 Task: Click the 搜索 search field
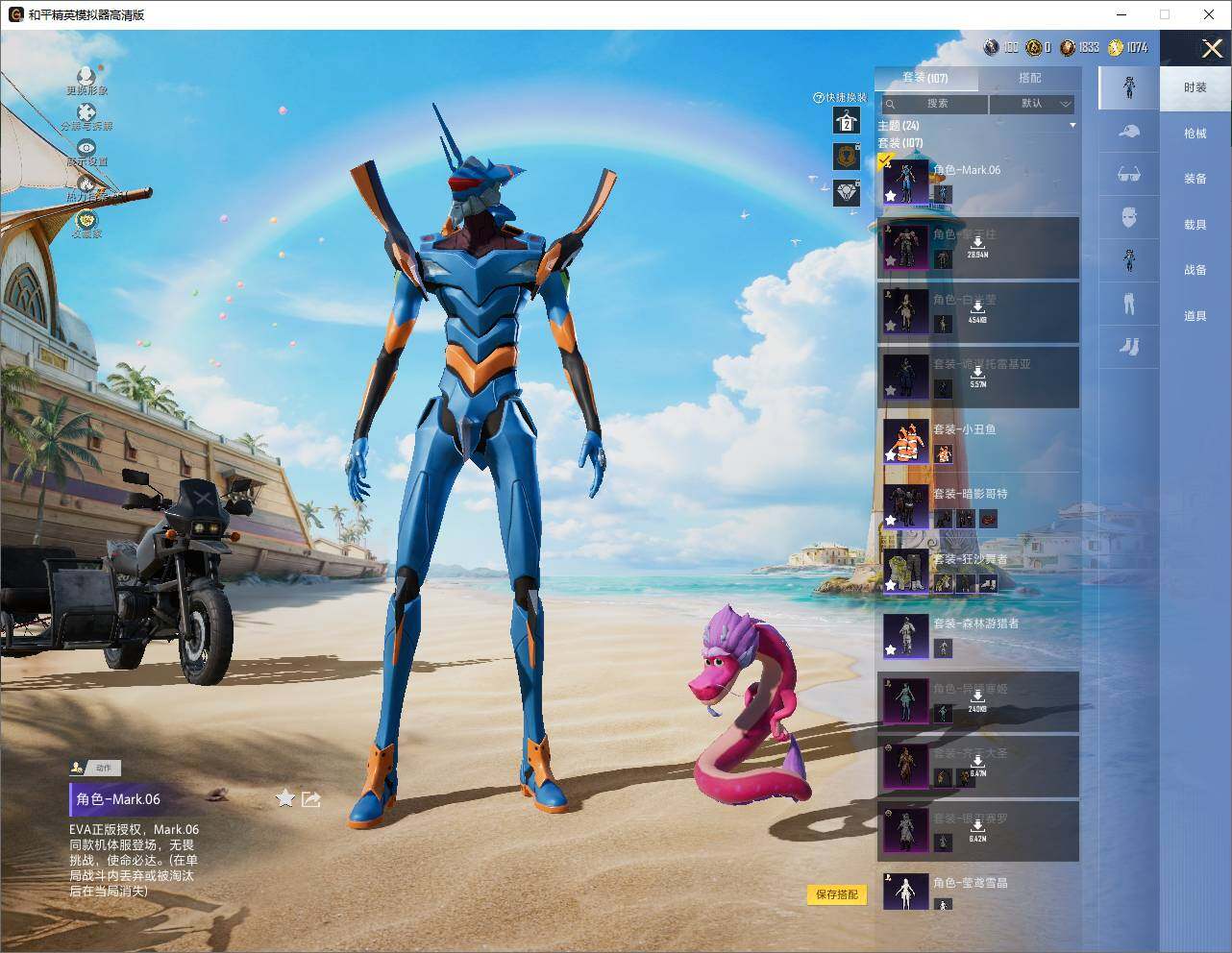click(x=932, y=104)
